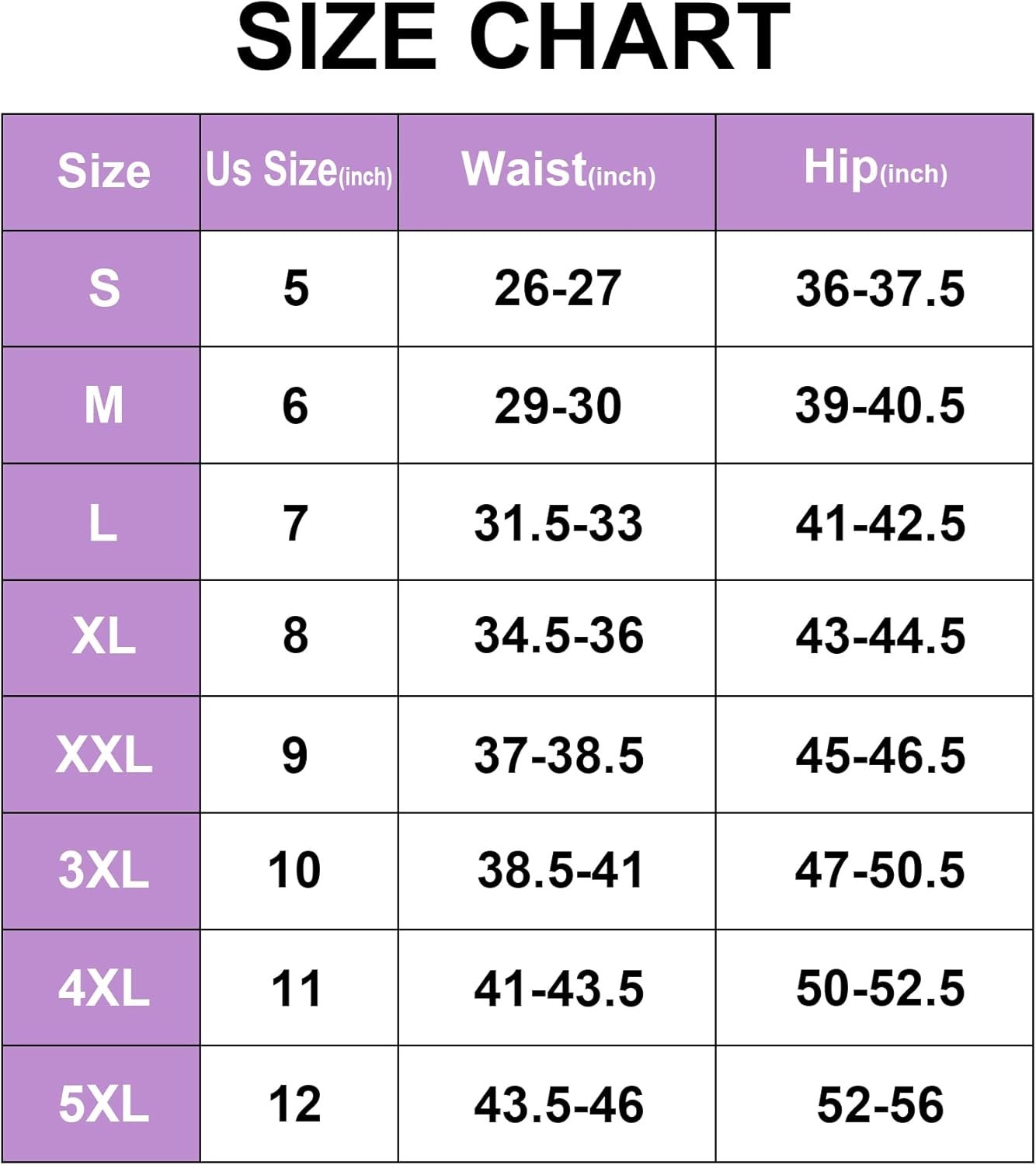The width and height of the screenshot is (1036, 1165).
Task: Select the L size row label
Action: click(102, 522)
